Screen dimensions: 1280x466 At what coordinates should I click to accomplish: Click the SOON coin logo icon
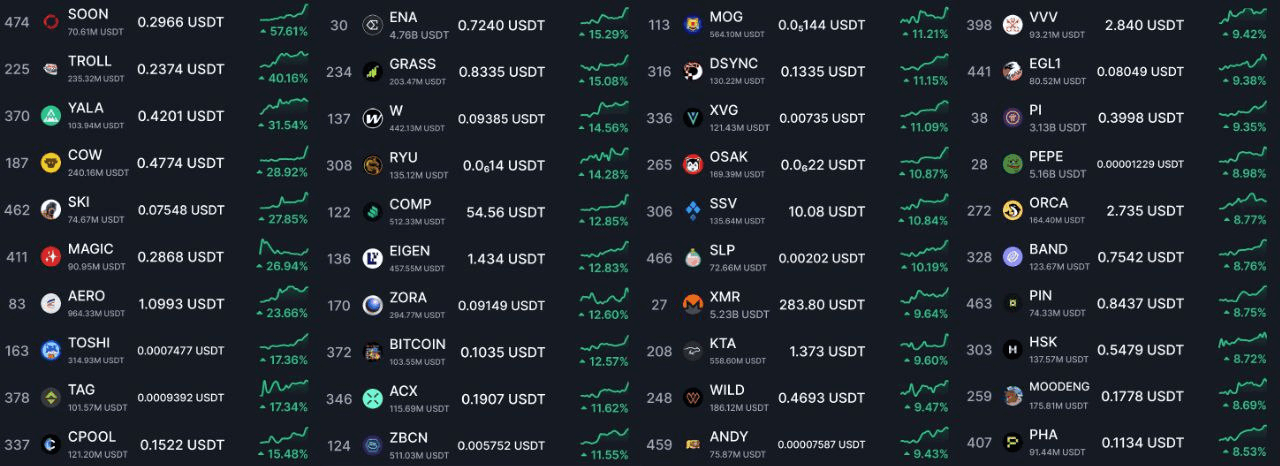(51, 22)
